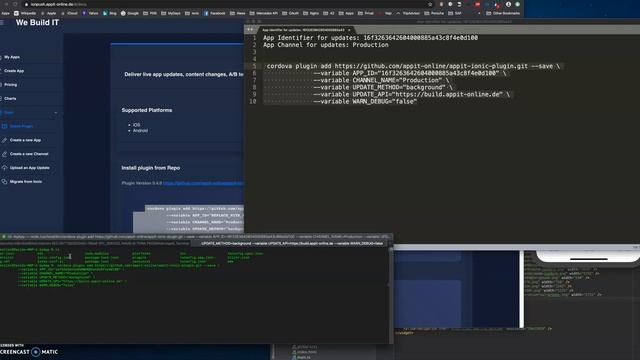The height and width of the screenshot is (360, 640).
Task: Open Upload an App Update entry
Action: pos(29,168)
